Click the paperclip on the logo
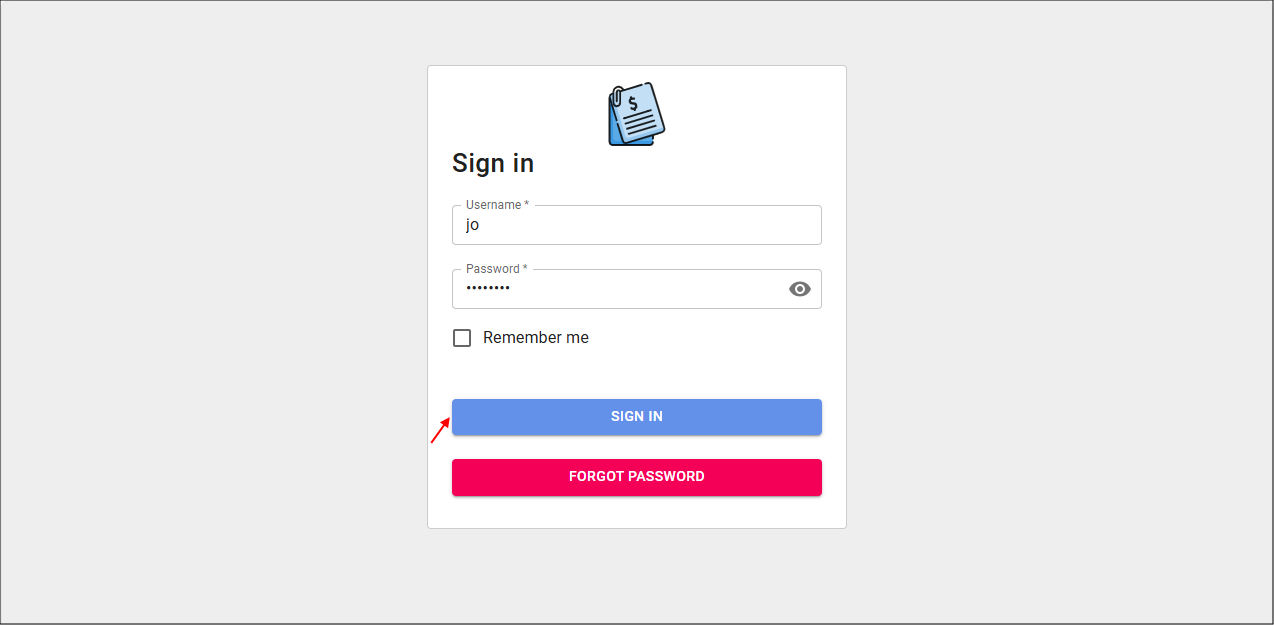This screenshot has height=625, width=1274. pyautogui.click(x=619, y=98)
